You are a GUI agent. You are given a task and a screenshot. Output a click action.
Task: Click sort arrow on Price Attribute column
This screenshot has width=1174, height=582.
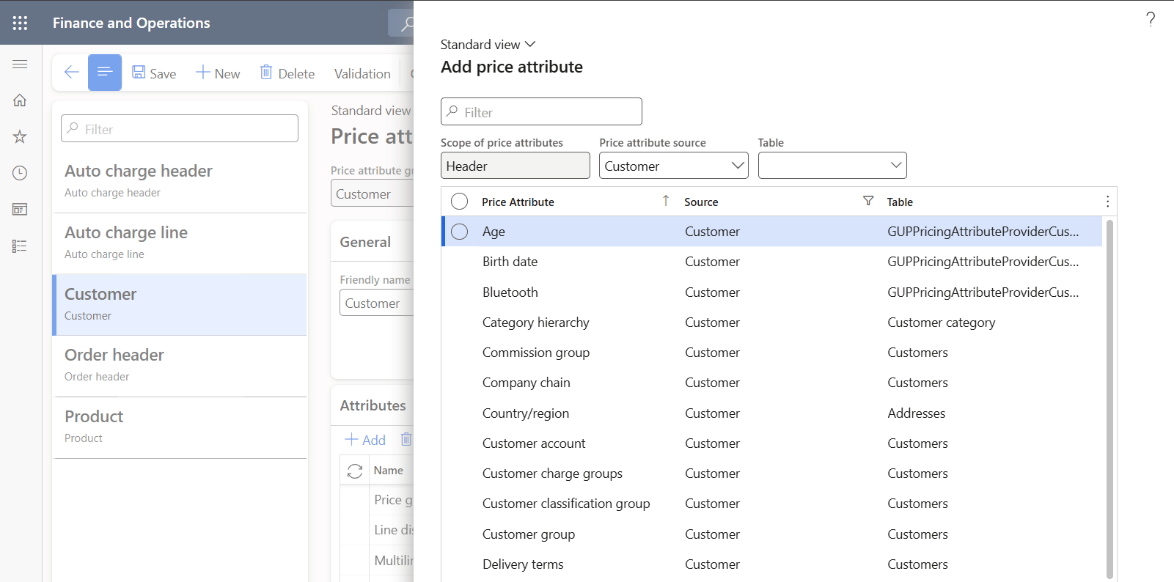(666, 201)
